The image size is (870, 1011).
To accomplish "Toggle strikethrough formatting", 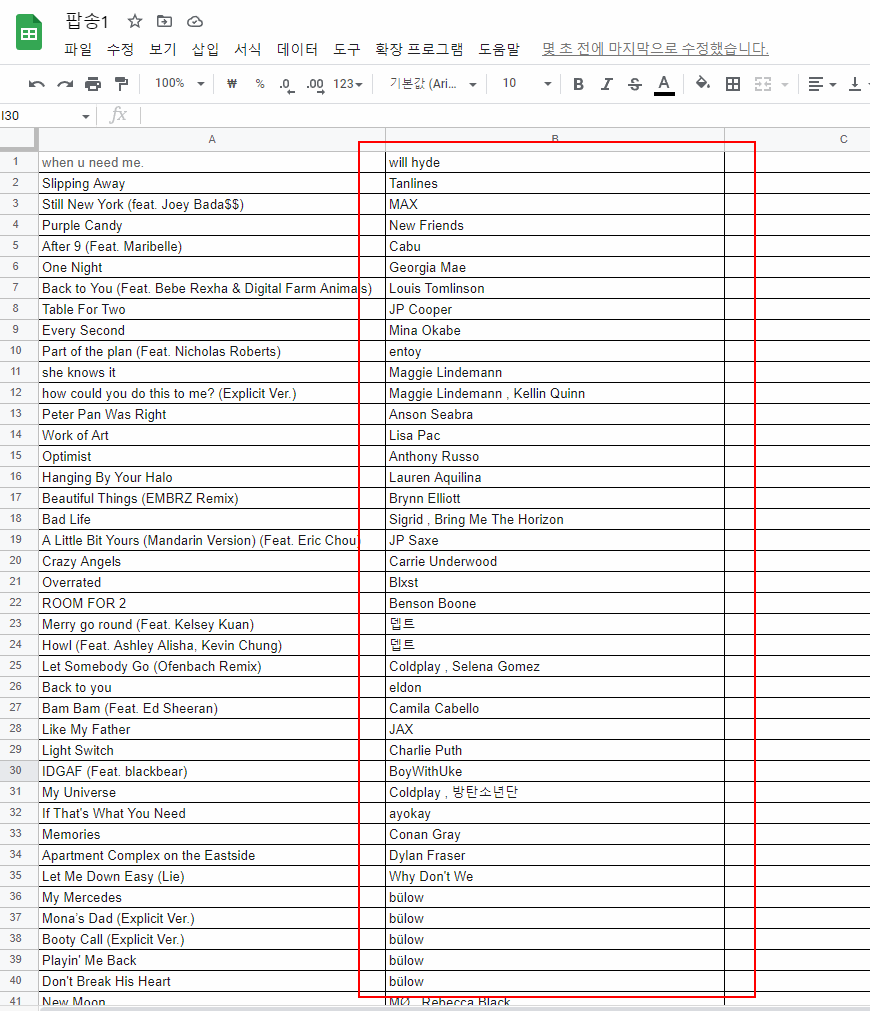I will click(635, 84).
